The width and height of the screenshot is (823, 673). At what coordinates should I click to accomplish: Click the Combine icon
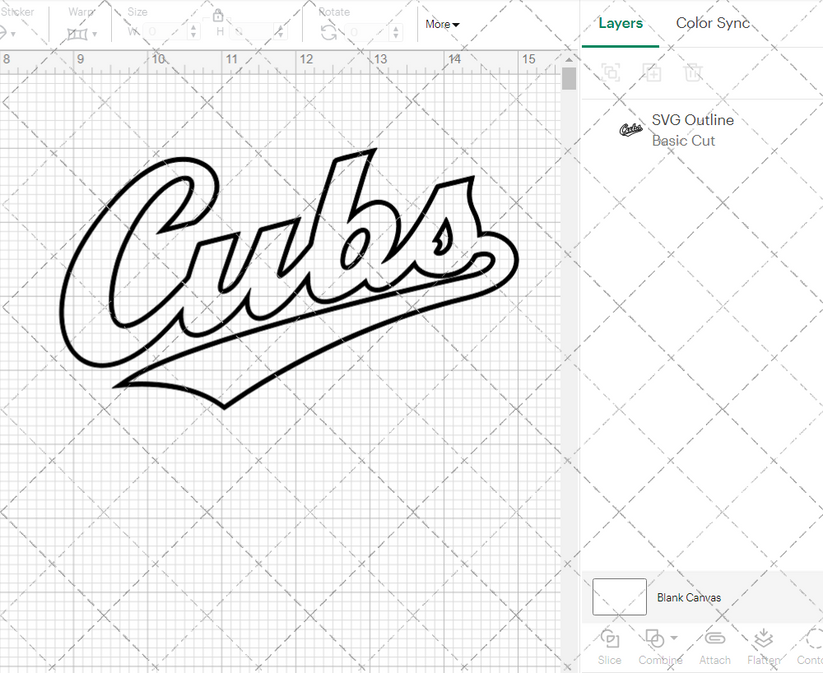[655, 640]
